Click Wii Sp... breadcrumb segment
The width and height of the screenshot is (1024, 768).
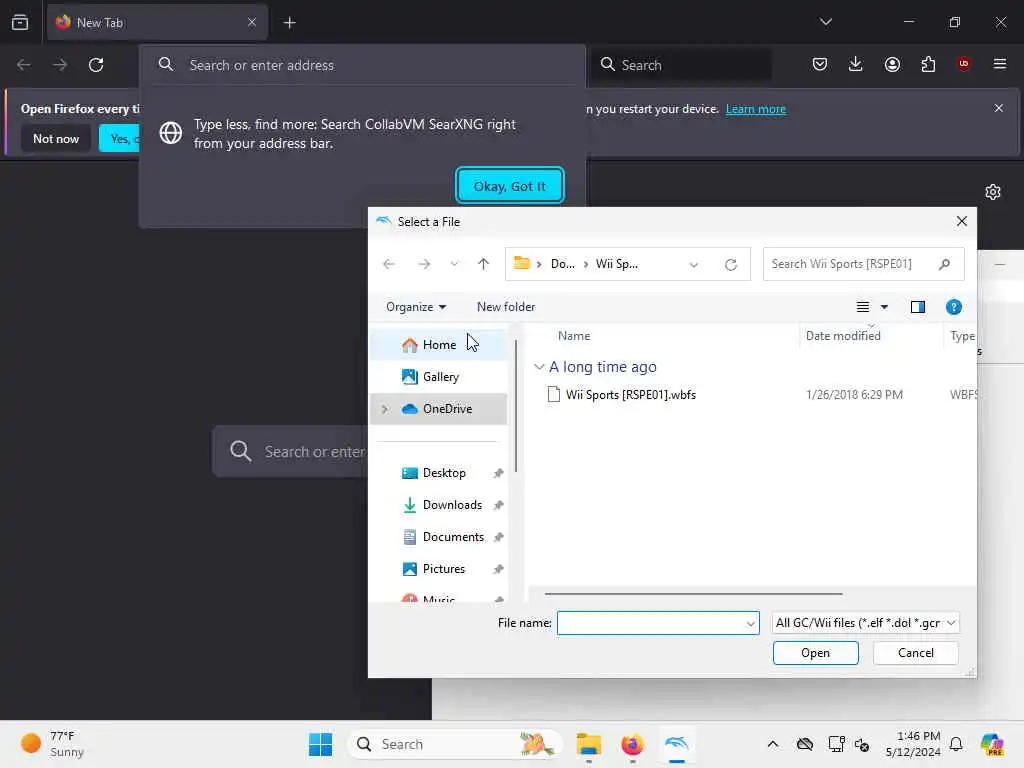616,264
